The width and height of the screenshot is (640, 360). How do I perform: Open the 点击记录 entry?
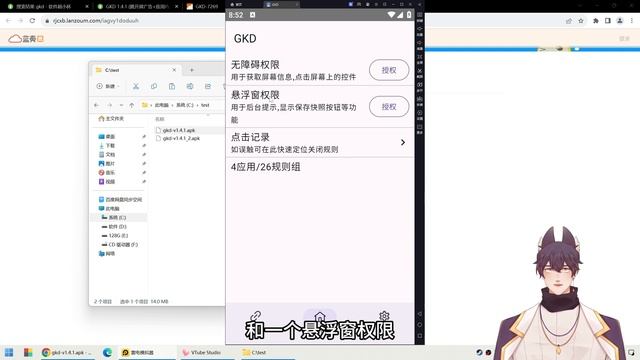(320, 142)
